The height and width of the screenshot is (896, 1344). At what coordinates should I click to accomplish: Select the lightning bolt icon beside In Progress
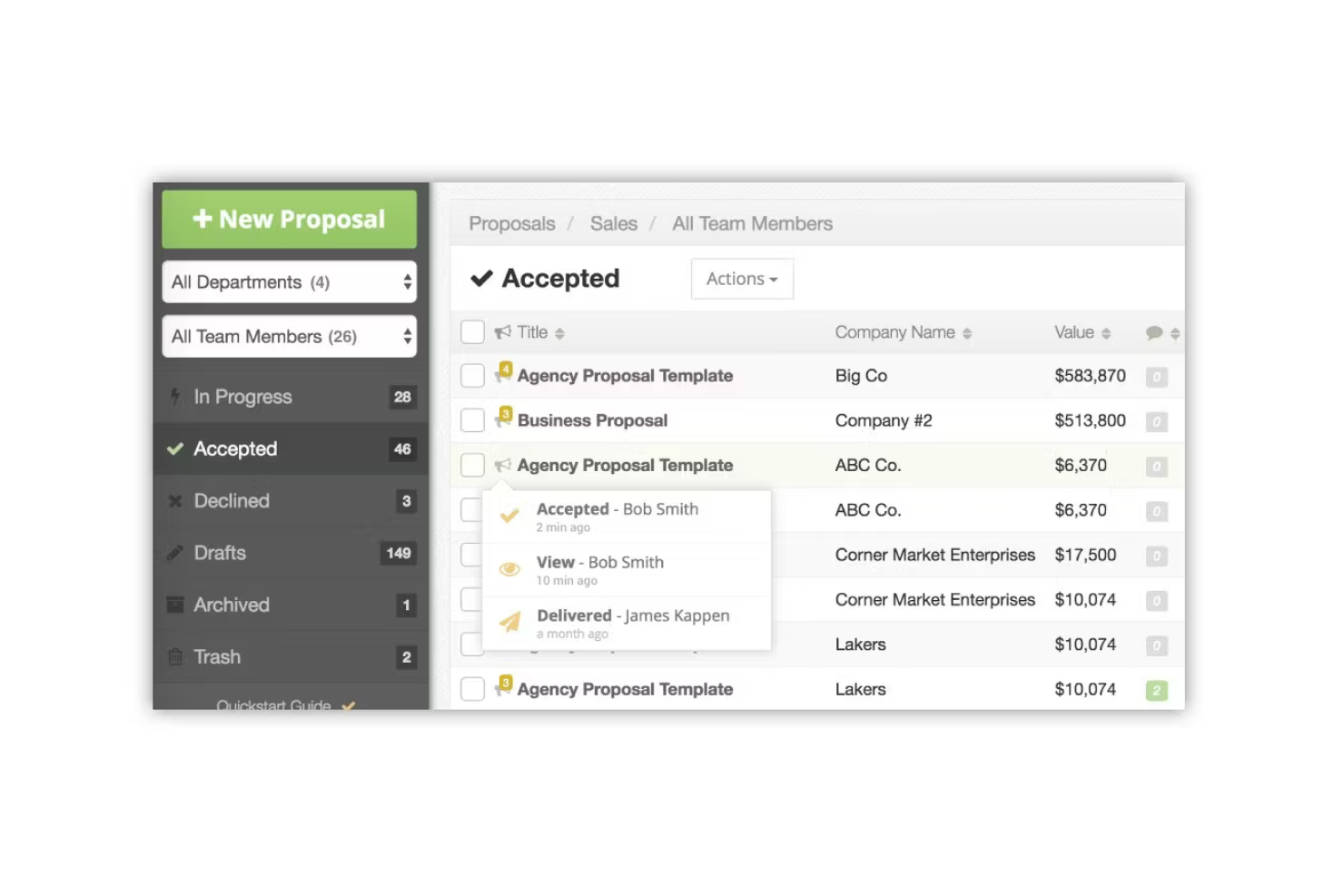[x=175, y=397]
